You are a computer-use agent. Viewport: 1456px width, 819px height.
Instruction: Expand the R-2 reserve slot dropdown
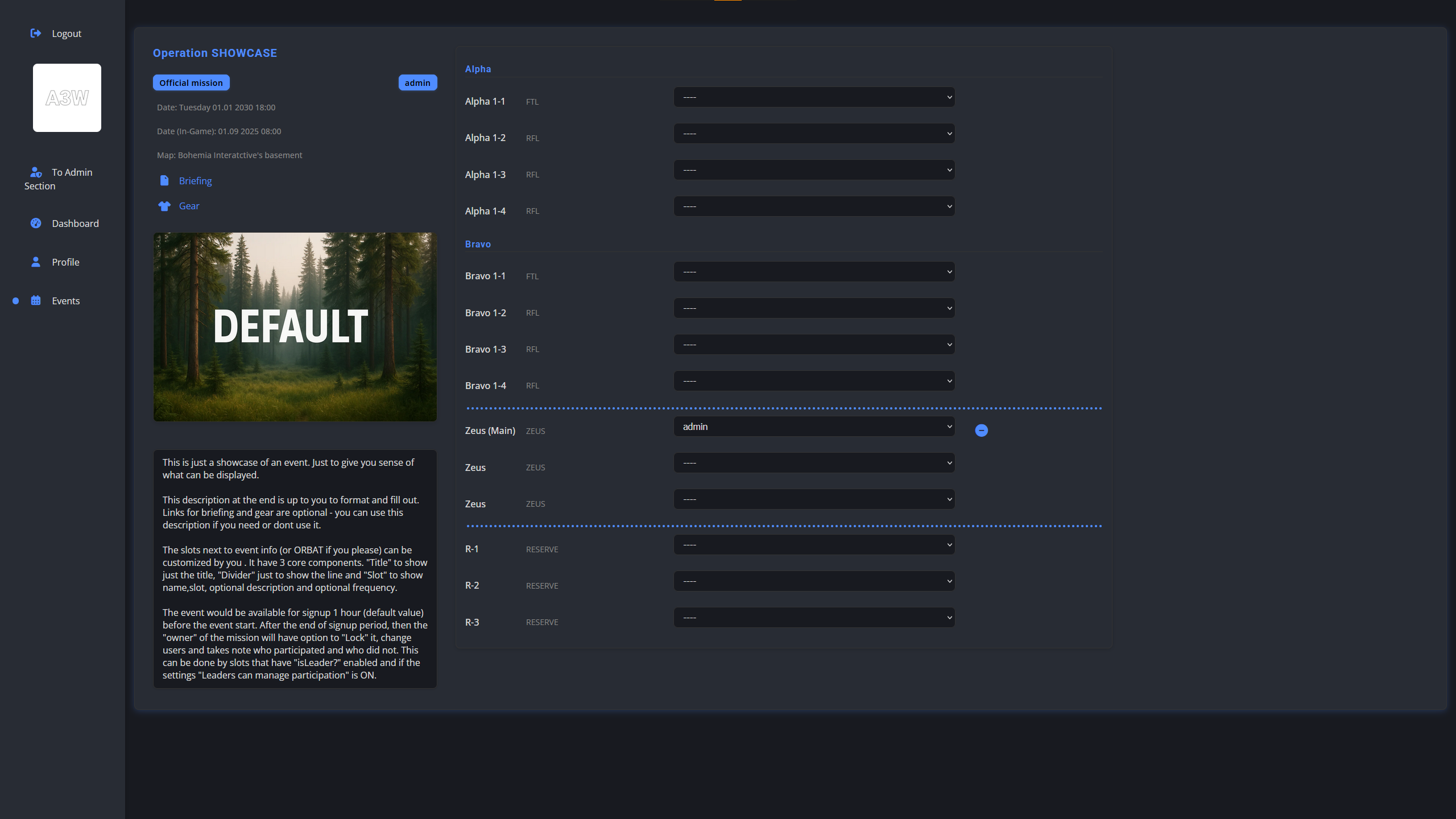click(814, 581)
